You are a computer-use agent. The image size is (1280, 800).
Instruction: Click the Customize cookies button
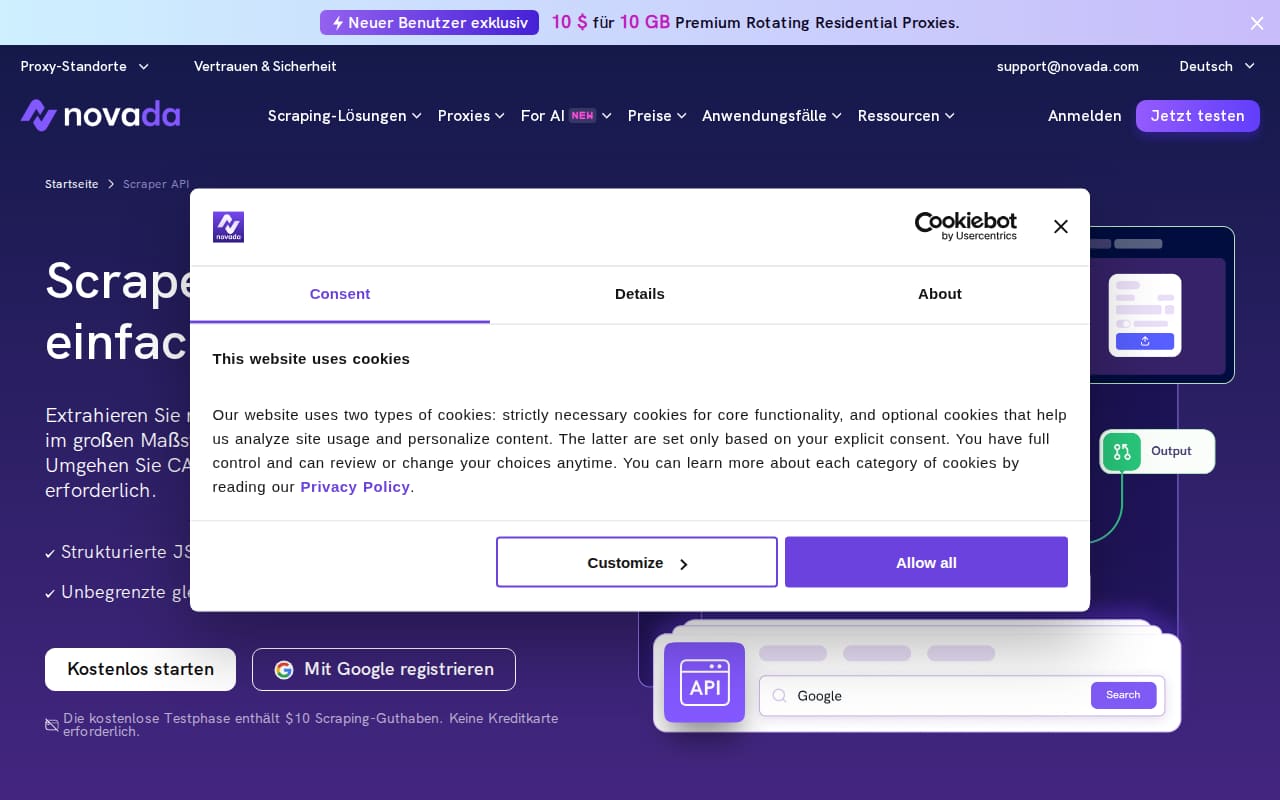click(x=637, y=562)
